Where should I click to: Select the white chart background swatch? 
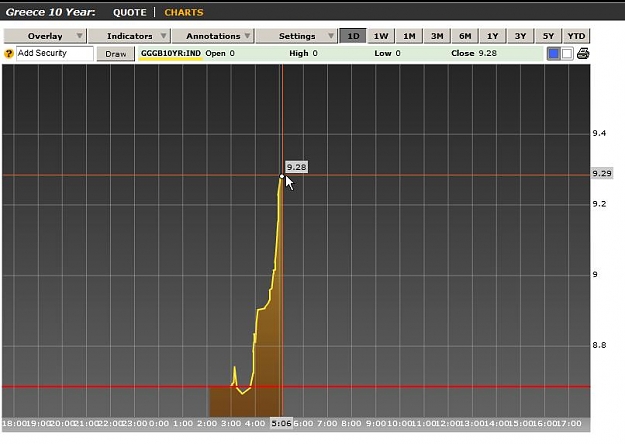pyautogui.click(x=567, y=53)
